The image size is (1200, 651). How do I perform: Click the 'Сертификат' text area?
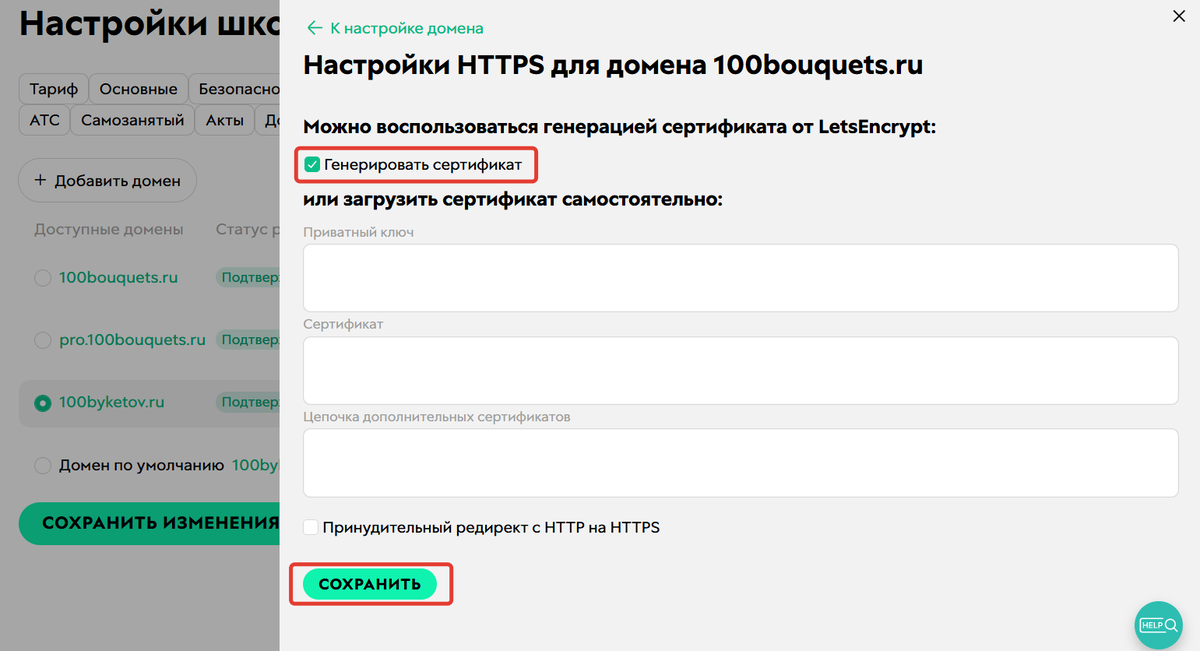[740, 370]
